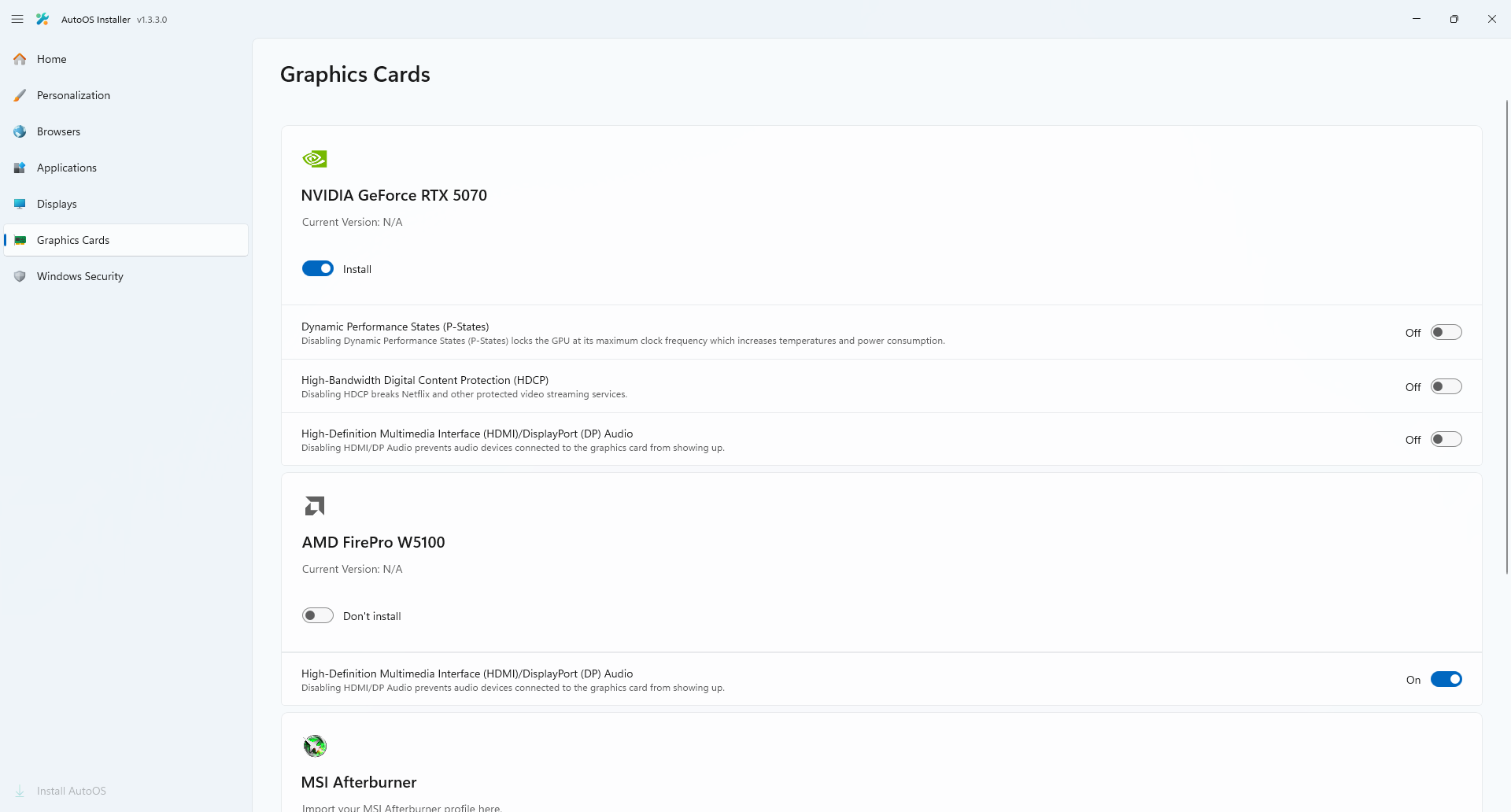
Task: Click the Install AutoOS download arrow icon
Action: click(x=20, y=791)
